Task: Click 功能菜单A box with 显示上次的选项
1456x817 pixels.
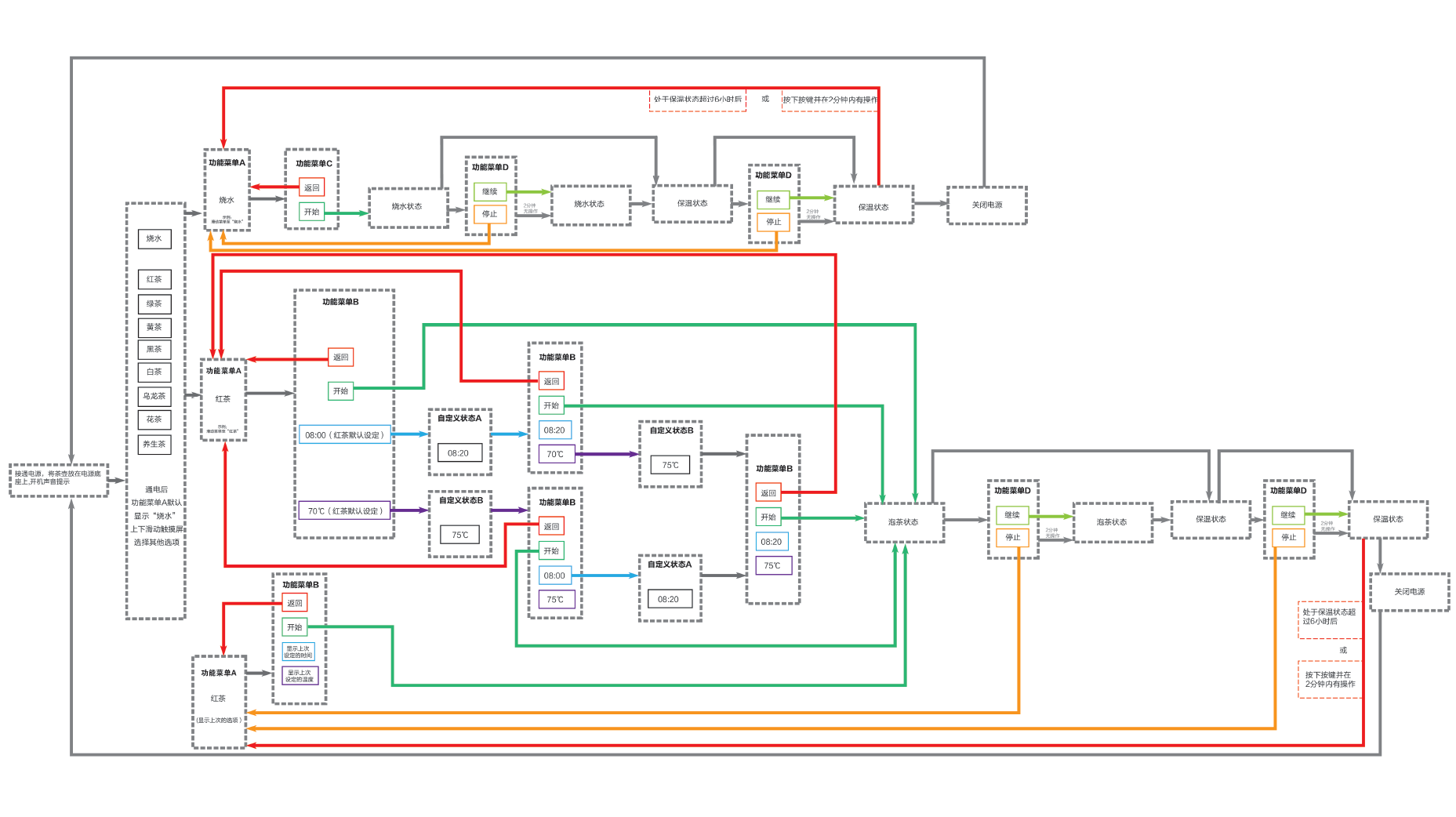Action: tap(219, 702)
